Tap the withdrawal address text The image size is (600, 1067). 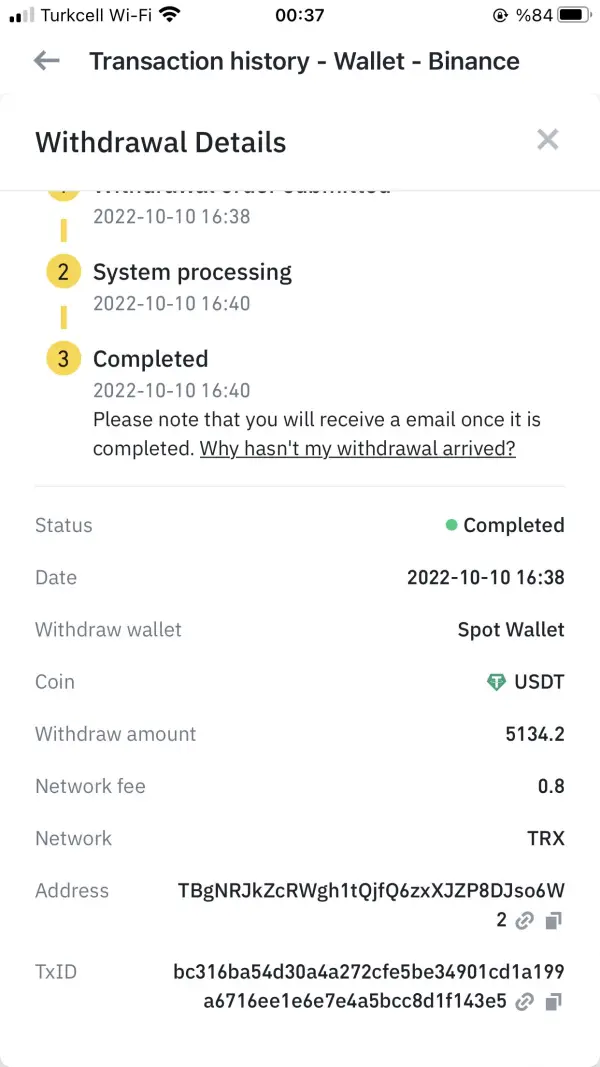(370, 891)
